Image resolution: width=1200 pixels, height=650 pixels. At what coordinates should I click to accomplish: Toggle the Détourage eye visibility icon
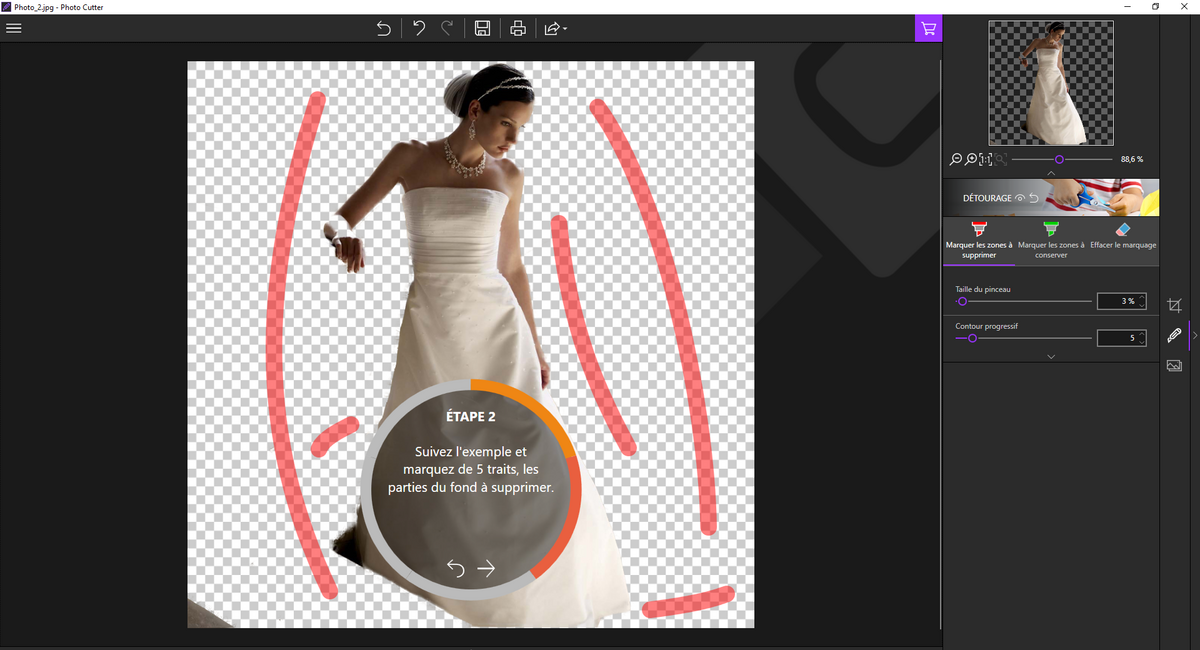(x=1020, y=198)
